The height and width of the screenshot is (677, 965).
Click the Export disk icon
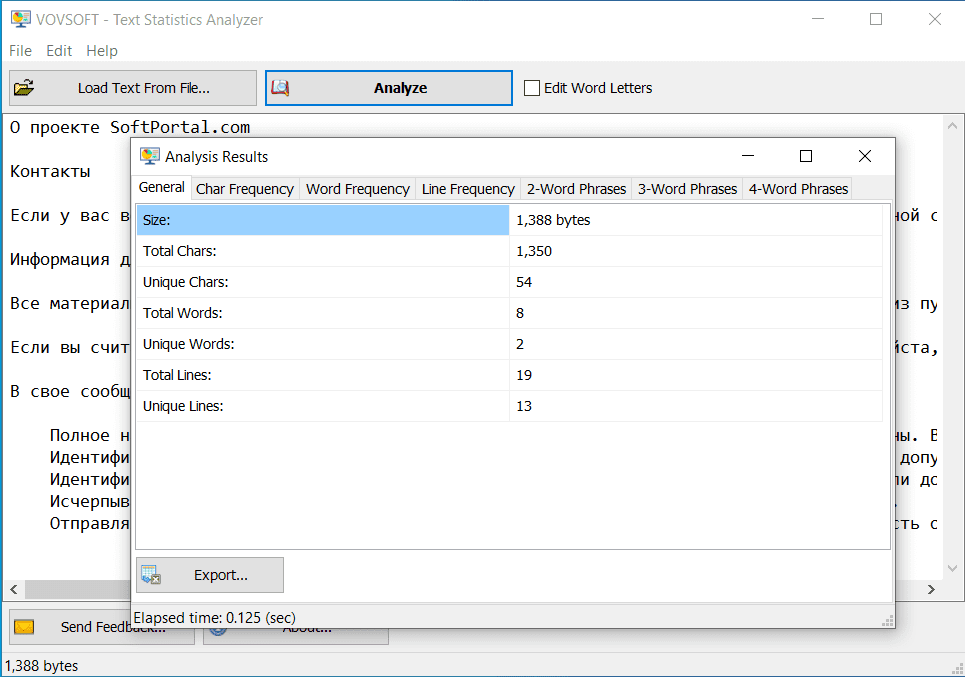pos(151,574)
